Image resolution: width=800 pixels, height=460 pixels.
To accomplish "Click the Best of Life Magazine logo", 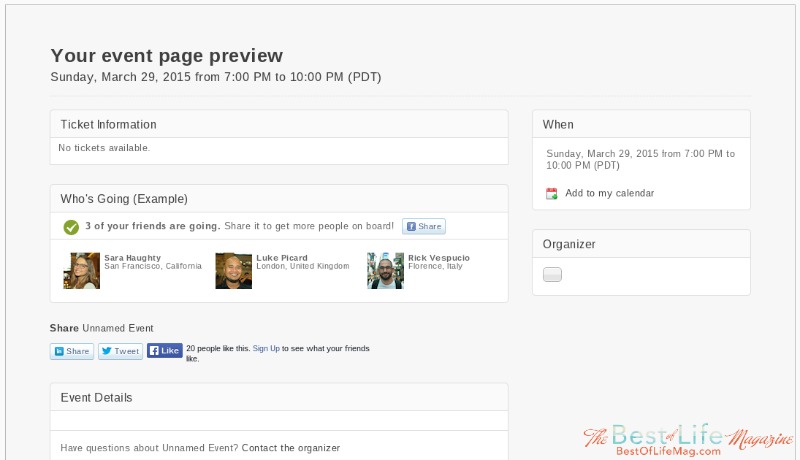I will tap(688, 440).
